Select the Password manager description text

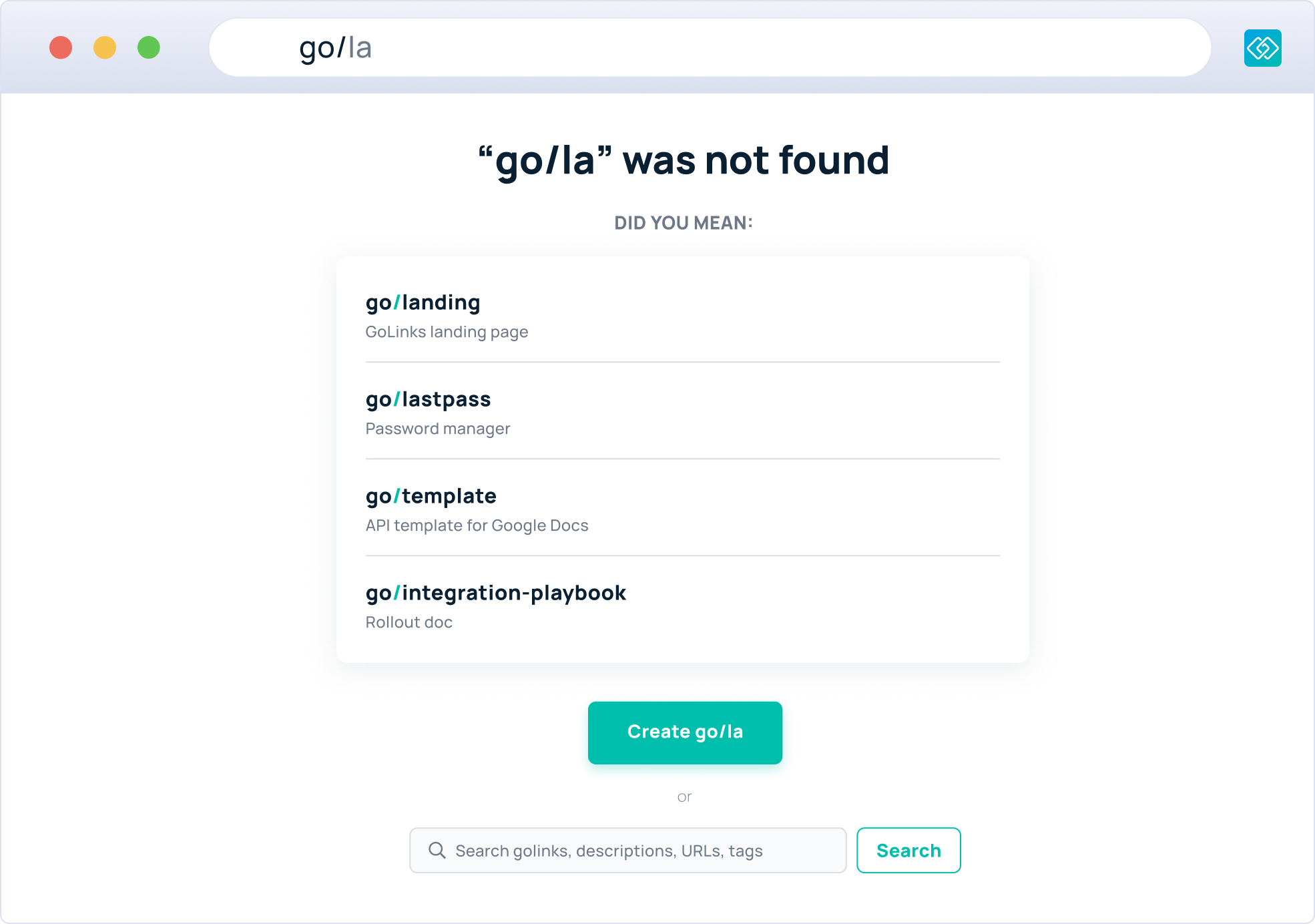(437, 428)
